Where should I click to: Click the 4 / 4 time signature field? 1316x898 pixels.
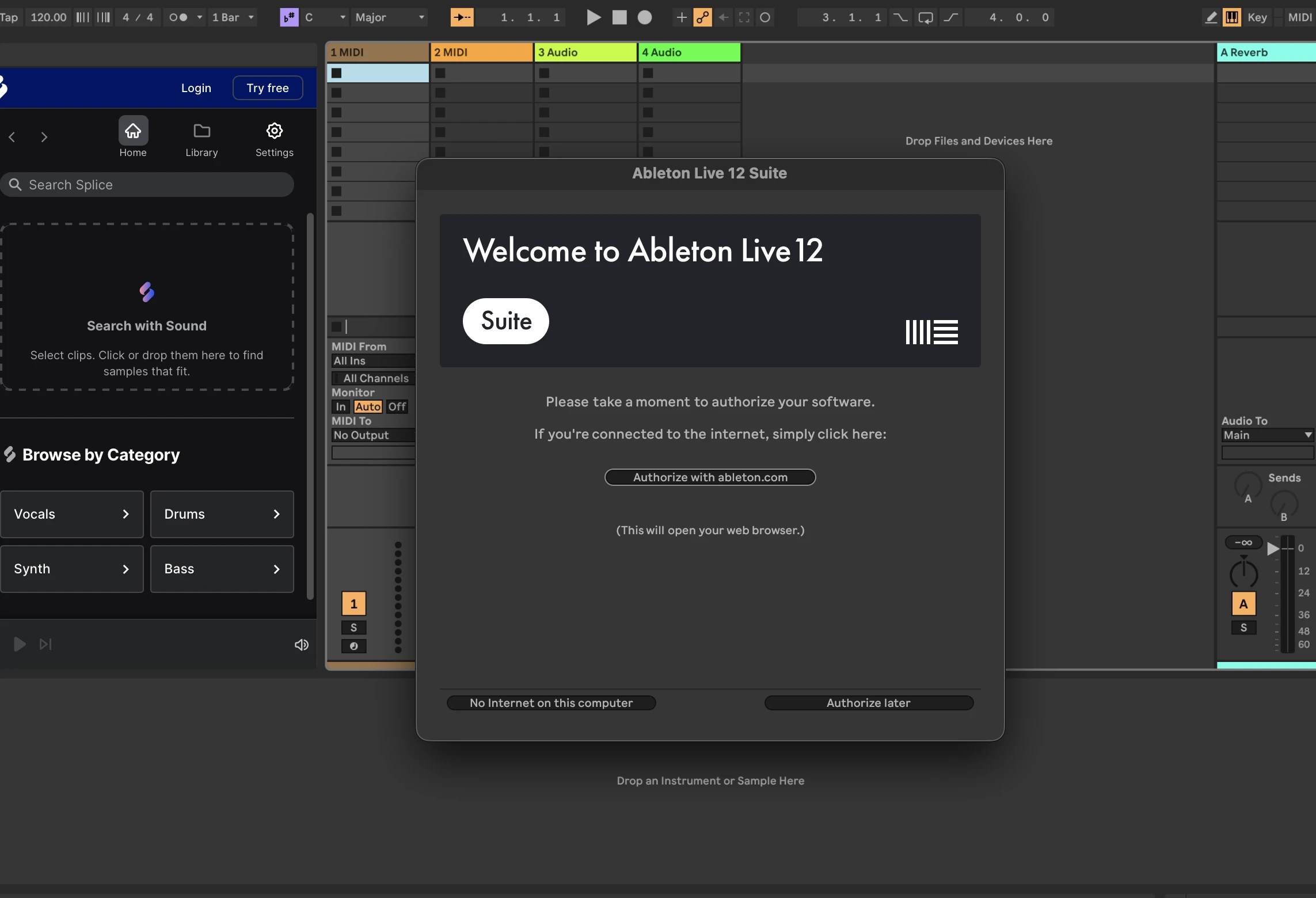tap(138, 17)
